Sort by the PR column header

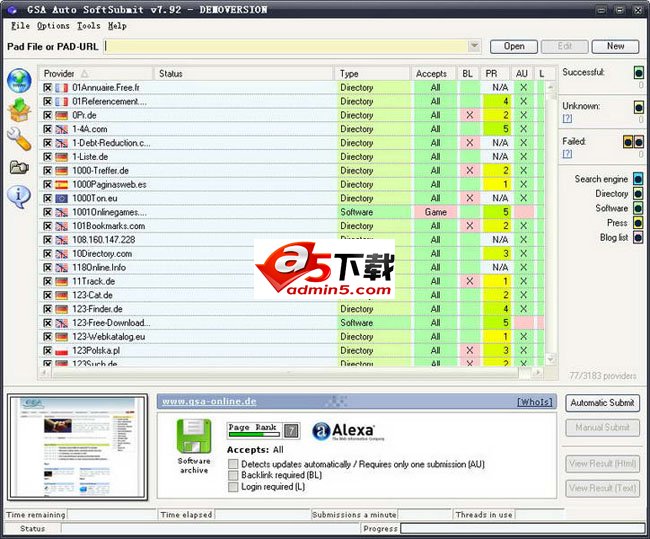point(495,74)
